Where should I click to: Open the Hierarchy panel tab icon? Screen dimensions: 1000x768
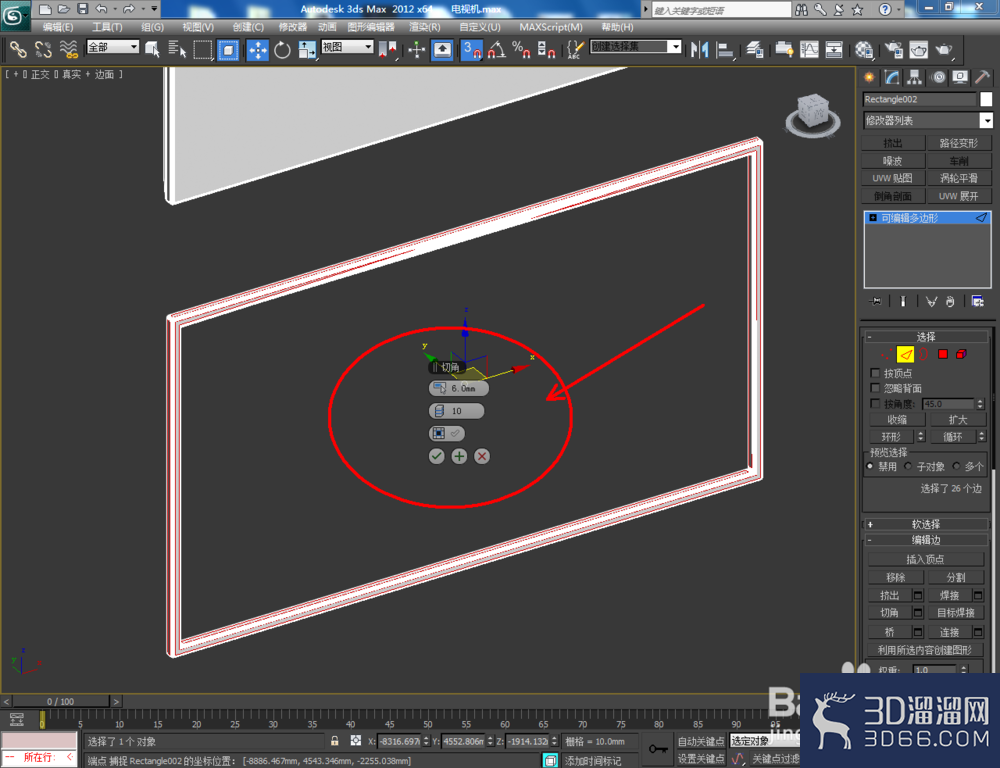[915, 78]
